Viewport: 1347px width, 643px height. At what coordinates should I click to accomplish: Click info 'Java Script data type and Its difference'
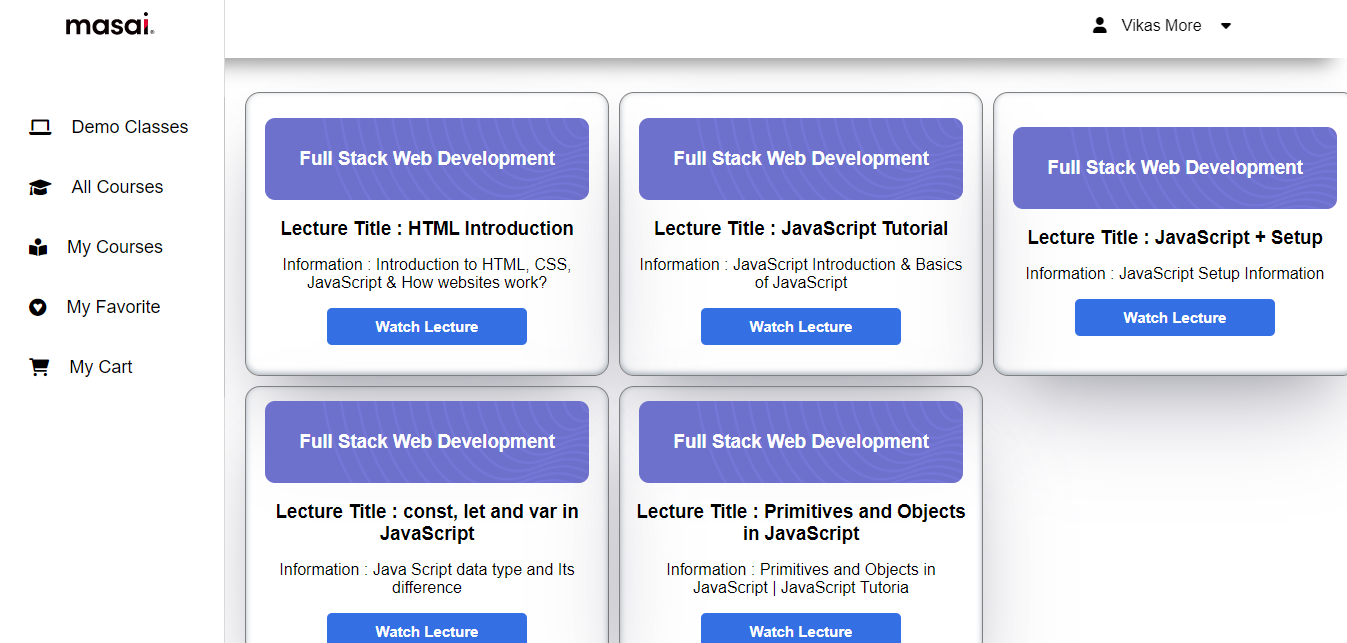(x=427, y=578)
